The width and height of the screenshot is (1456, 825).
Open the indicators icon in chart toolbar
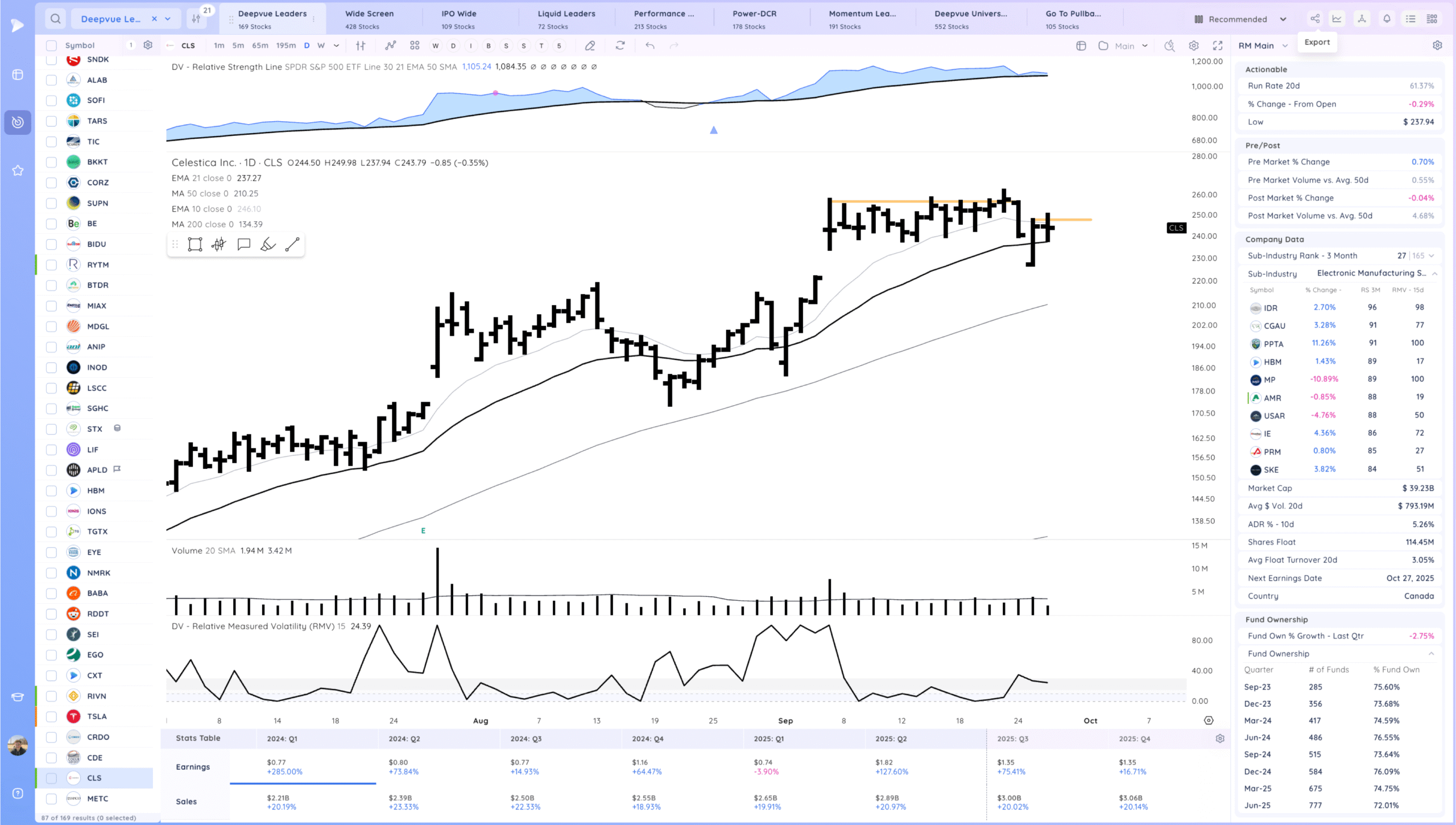pos(390,46)
